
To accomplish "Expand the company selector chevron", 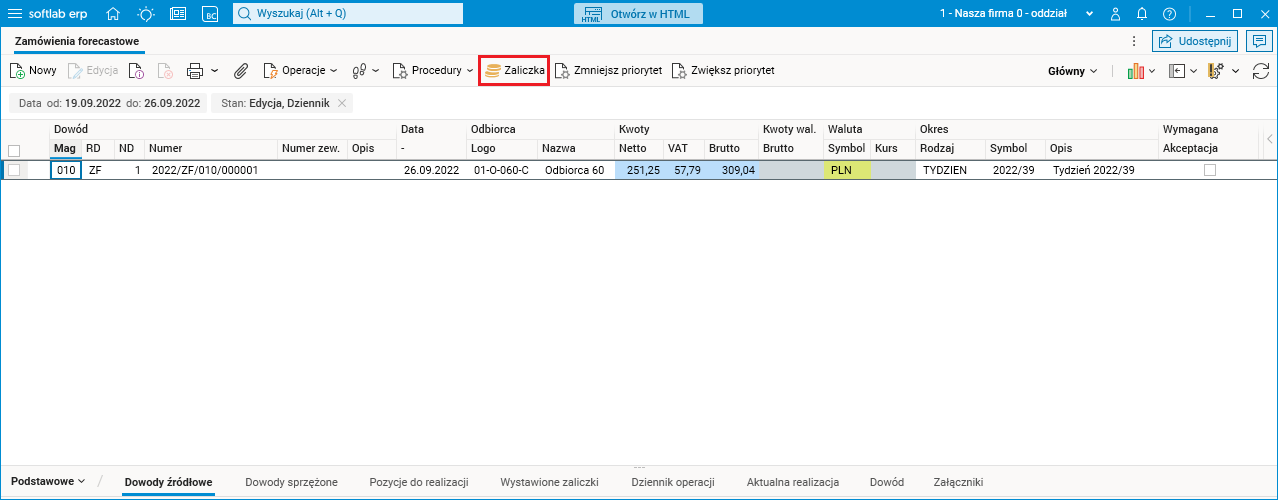I will coord(1090,14).
